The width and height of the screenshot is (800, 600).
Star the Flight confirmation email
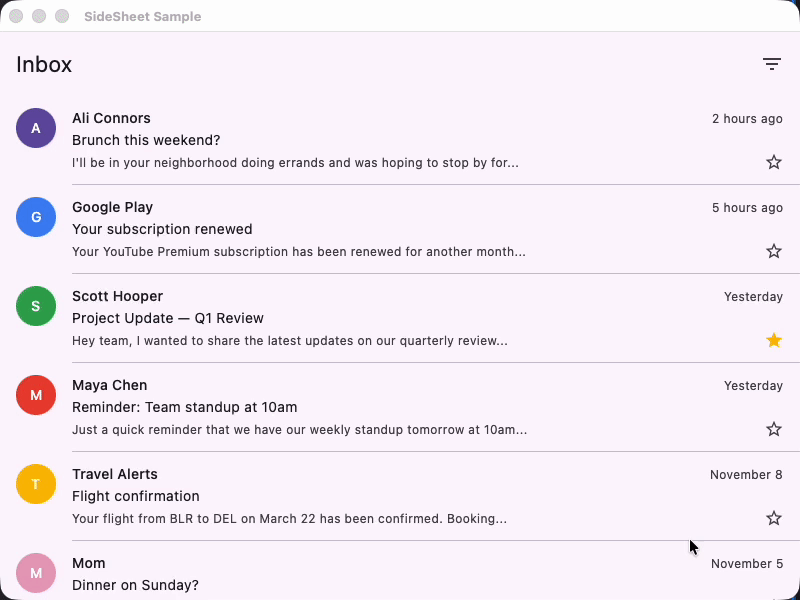[773, 518]
